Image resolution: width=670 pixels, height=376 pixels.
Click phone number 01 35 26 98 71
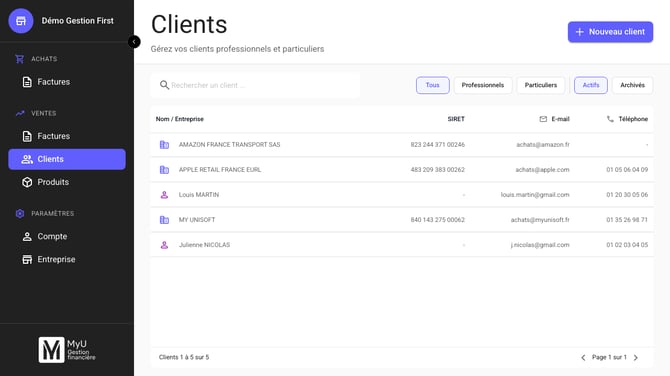pos(627,220)
